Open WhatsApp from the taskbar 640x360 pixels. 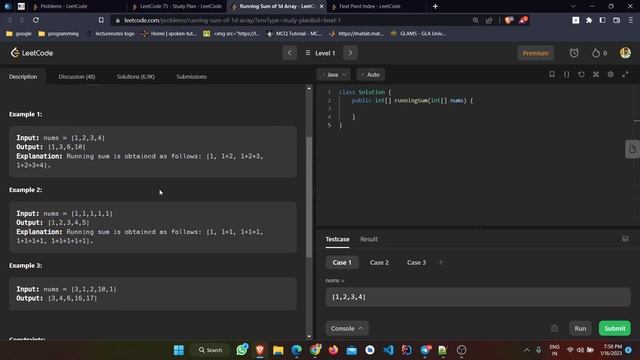click(x=242, y=350)
